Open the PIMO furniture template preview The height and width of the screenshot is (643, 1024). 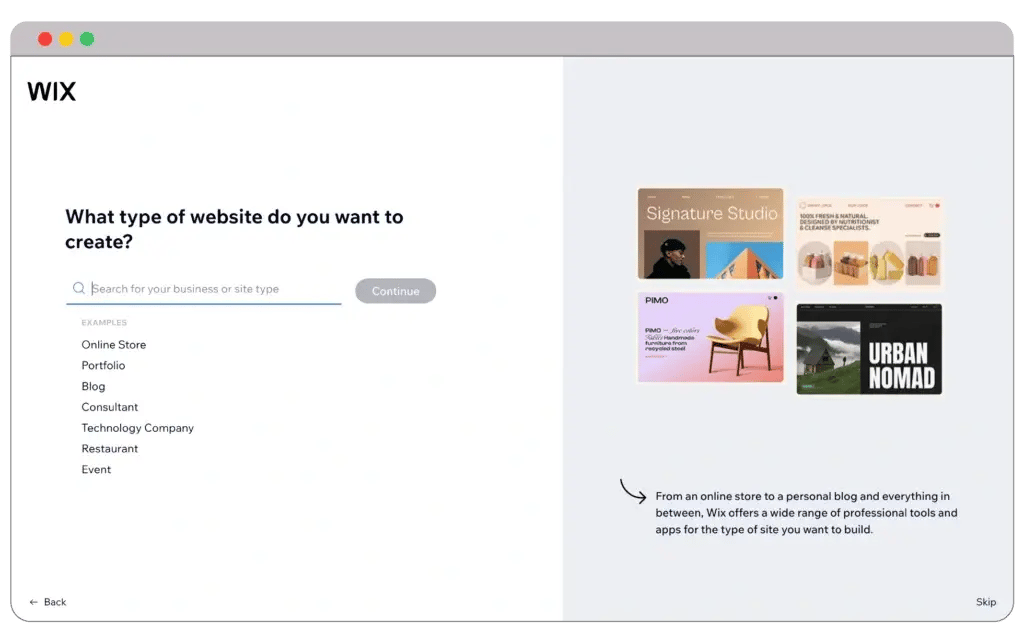click(710, 337)
